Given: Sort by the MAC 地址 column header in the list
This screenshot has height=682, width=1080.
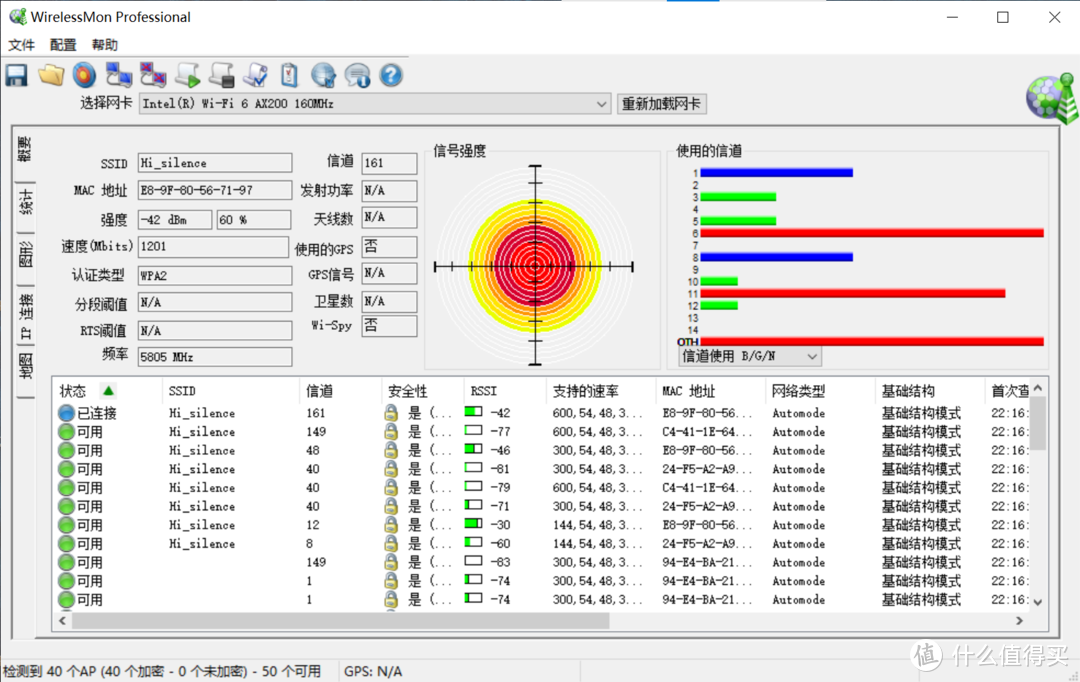Looking at the screenshot, I should (711, 391).
